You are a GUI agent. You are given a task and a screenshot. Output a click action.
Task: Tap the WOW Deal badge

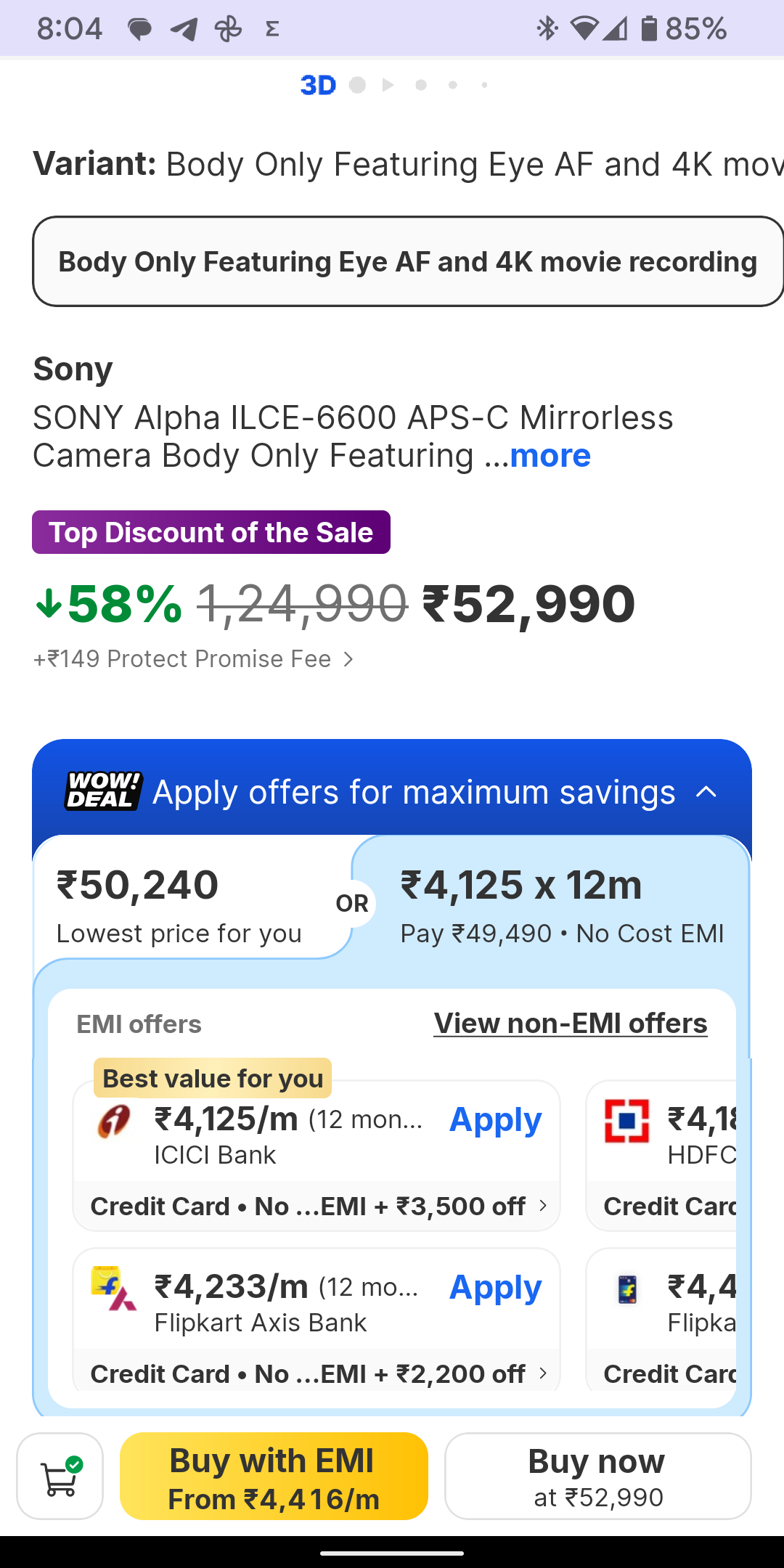pyautogui.click(x=104, y=791)
